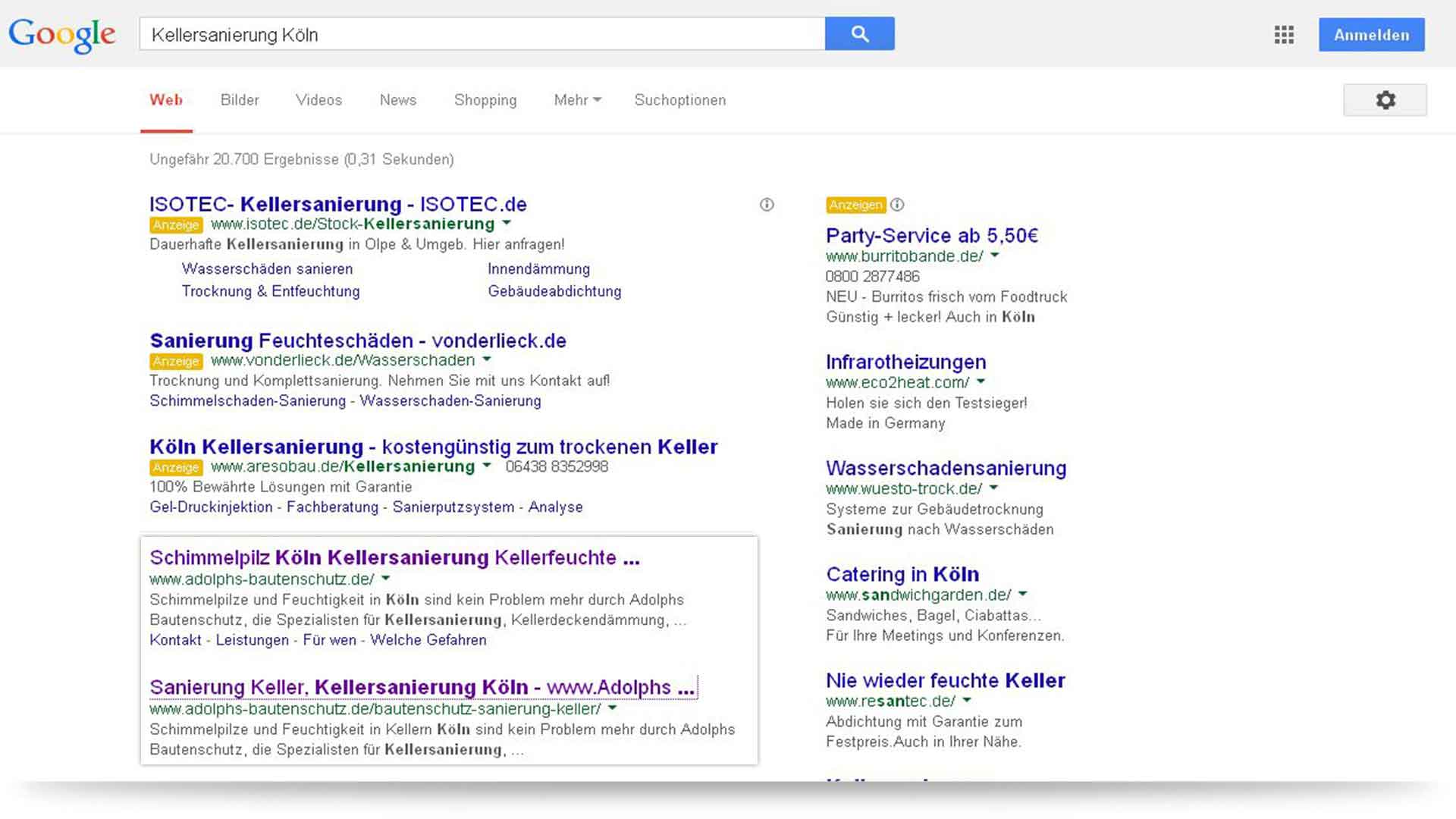Open Catering in Köln ad
The width and height of the screenshot is (1456, 819).
[x=902, y=574]
